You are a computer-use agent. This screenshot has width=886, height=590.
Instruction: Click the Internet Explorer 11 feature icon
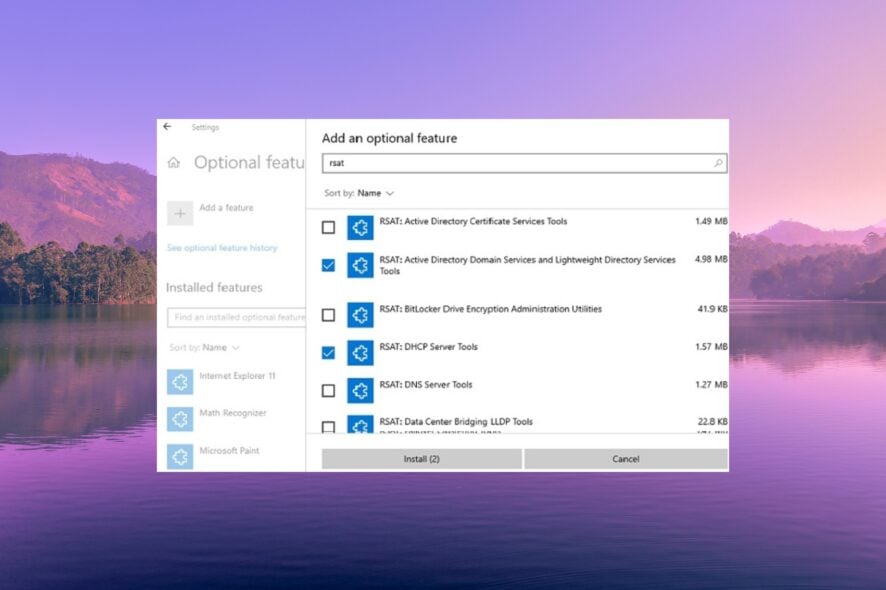pyautogui.click(x=180, y=381)
